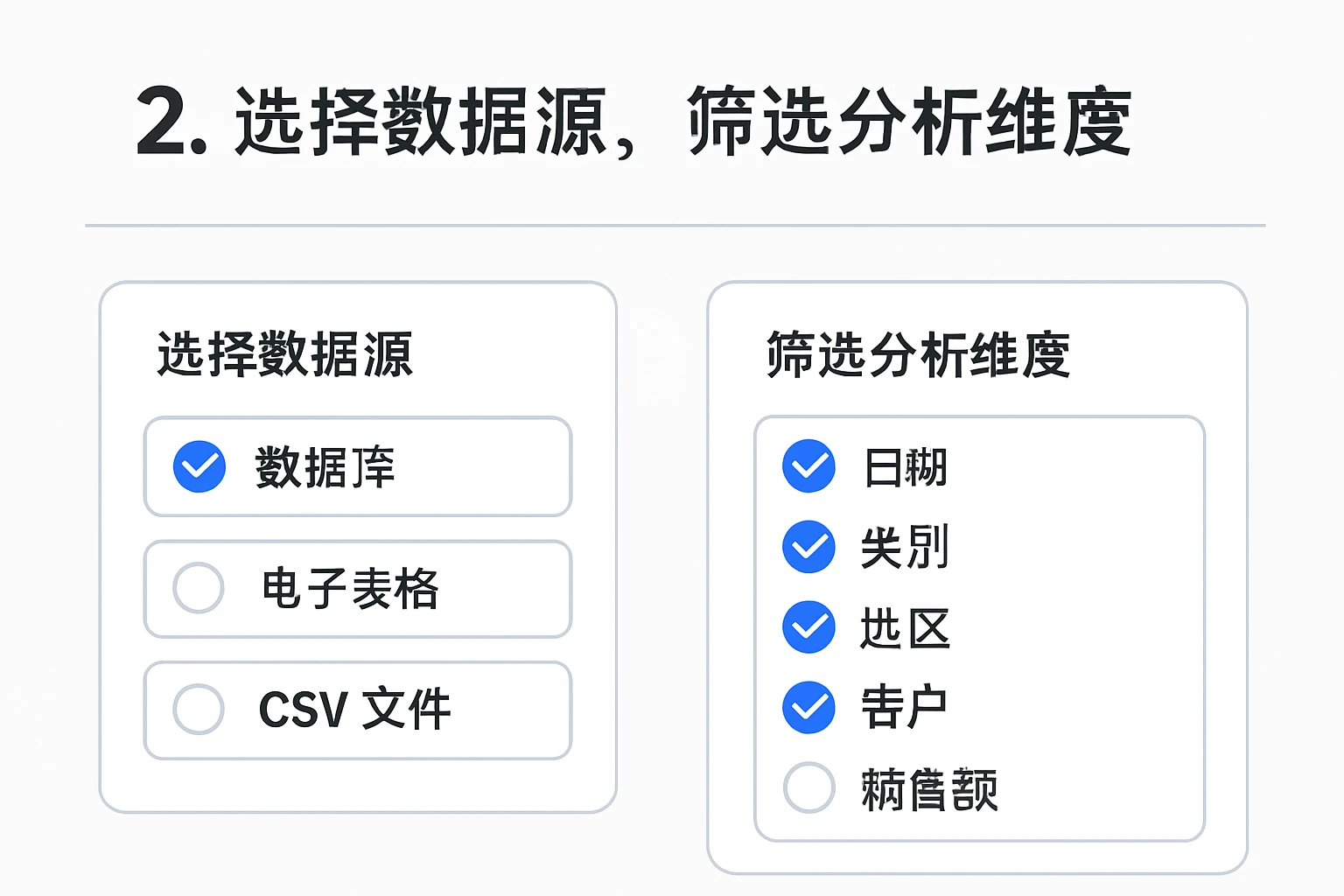Click the 地区 dimension label text

pos(905,628)
